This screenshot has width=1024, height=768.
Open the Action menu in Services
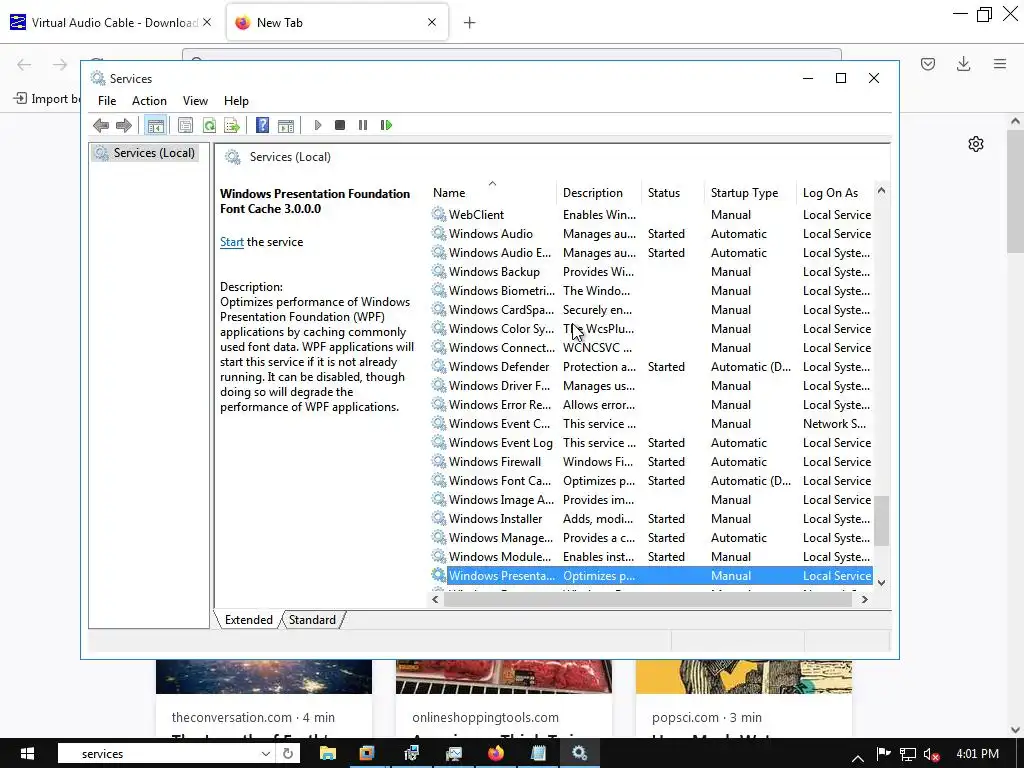[149, 101]
